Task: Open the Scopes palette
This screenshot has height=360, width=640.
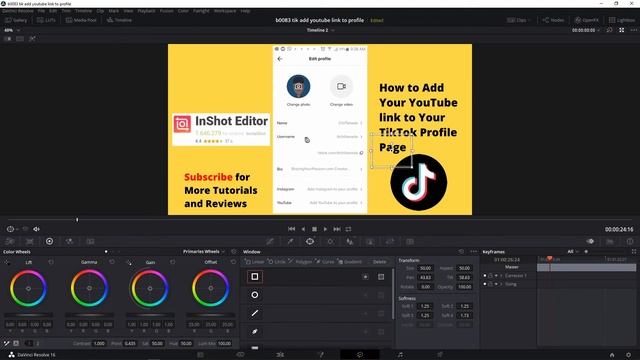Action: [x=610, y=241]
